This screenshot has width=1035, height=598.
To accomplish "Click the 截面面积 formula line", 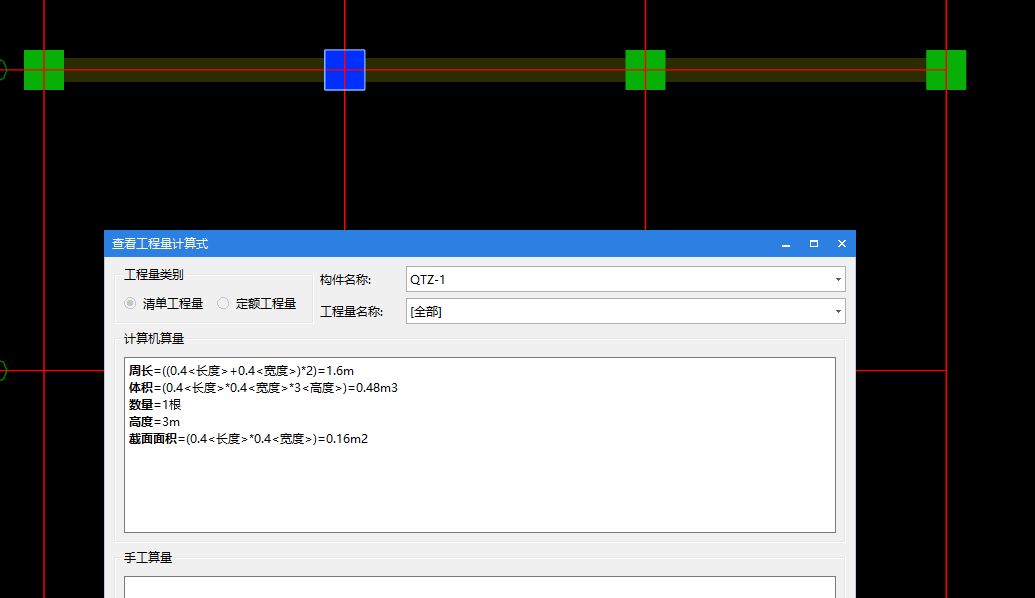I will click(248, 439).
